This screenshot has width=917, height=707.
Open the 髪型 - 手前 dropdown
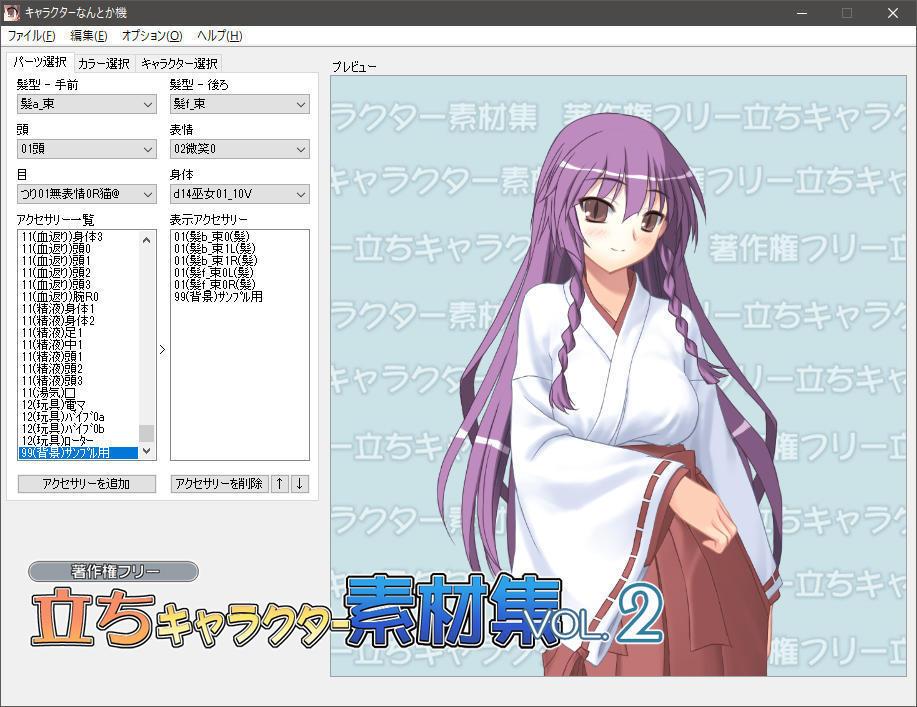[87, 104]
